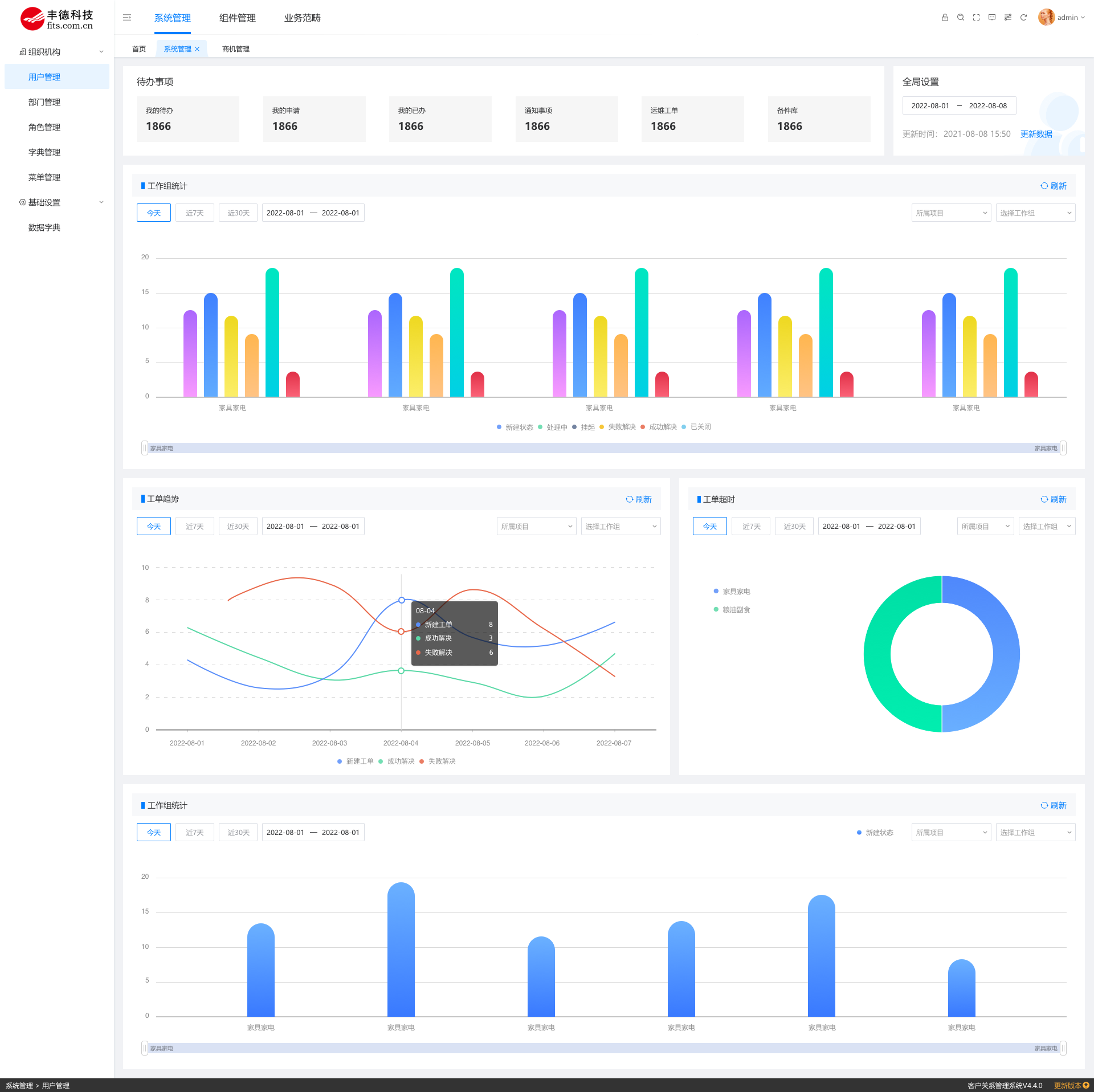Open the settings sliders icon in header
This screenshot has height=1092, width=1094.
[1008, 18]
